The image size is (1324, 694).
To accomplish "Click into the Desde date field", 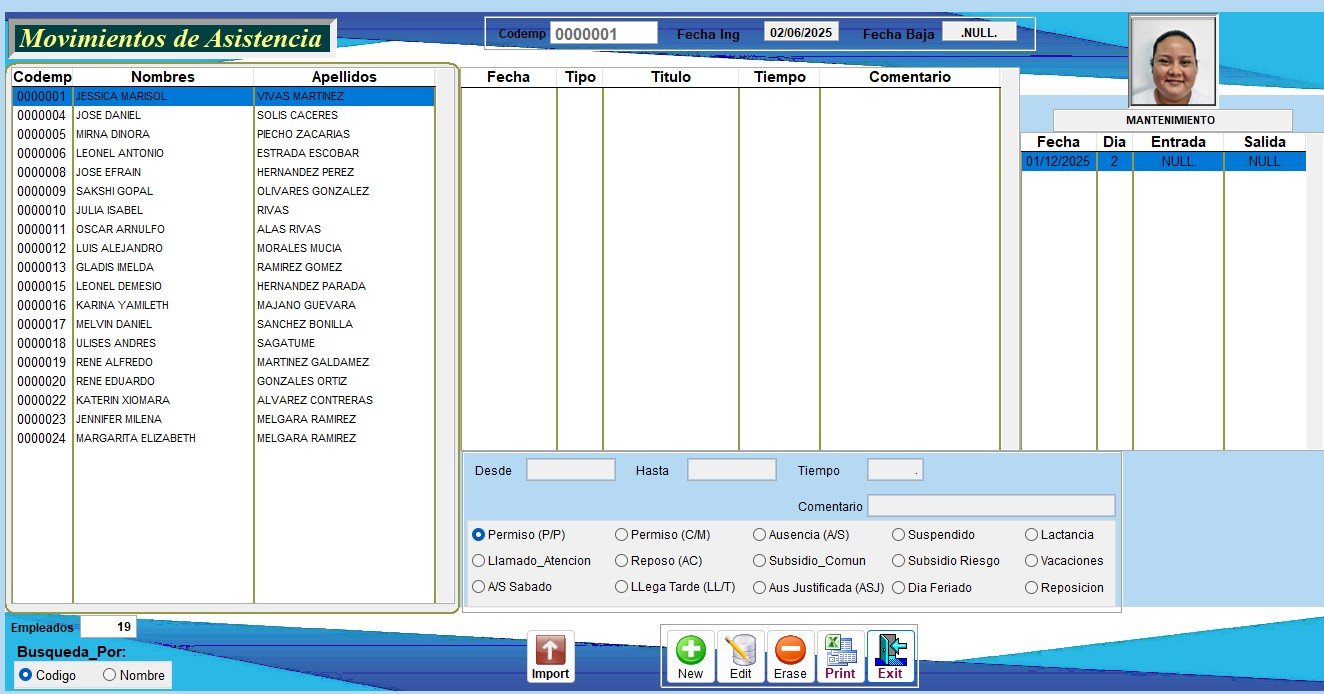I will tap(570, 470).
